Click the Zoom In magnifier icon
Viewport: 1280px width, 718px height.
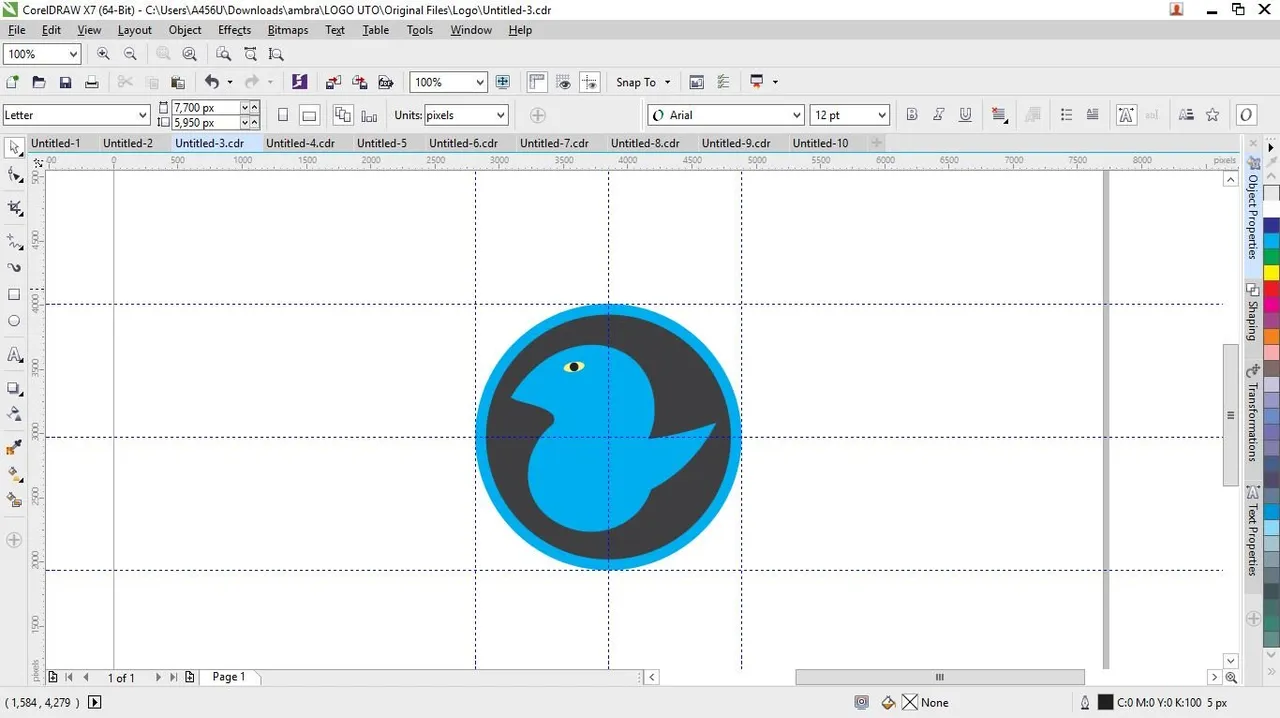(x=104, y=54)
